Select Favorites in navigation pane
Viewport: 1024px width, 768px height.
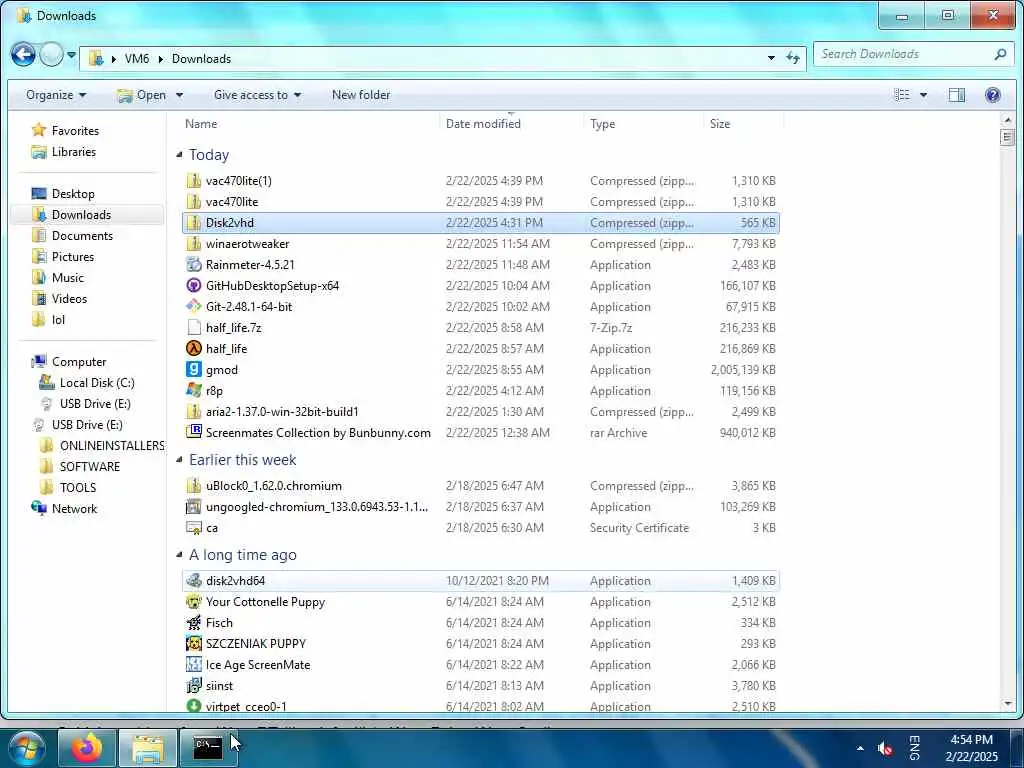pos(65,131)
